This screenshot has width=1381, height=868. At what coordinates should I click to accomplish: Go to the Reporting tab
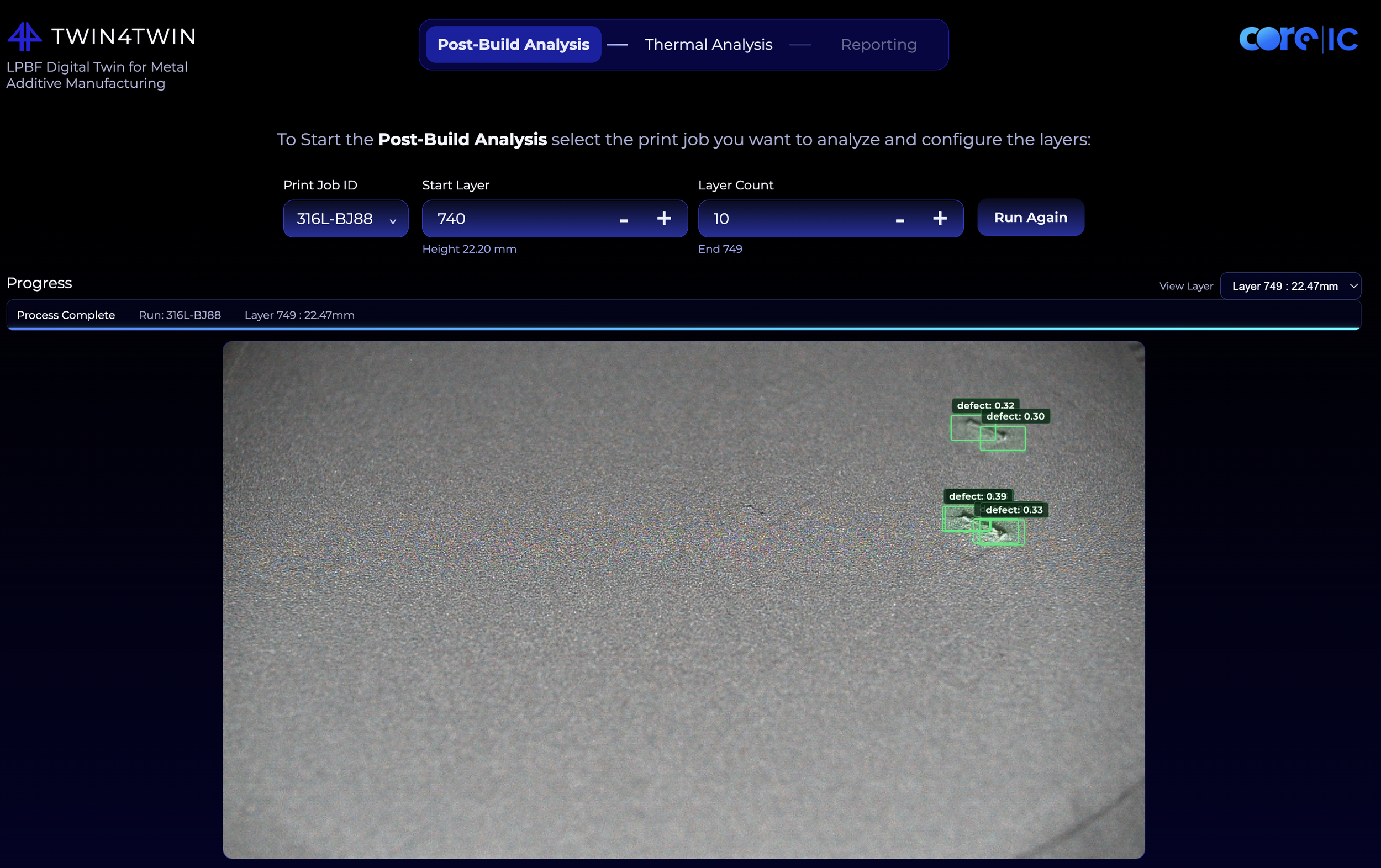point(879,44)
